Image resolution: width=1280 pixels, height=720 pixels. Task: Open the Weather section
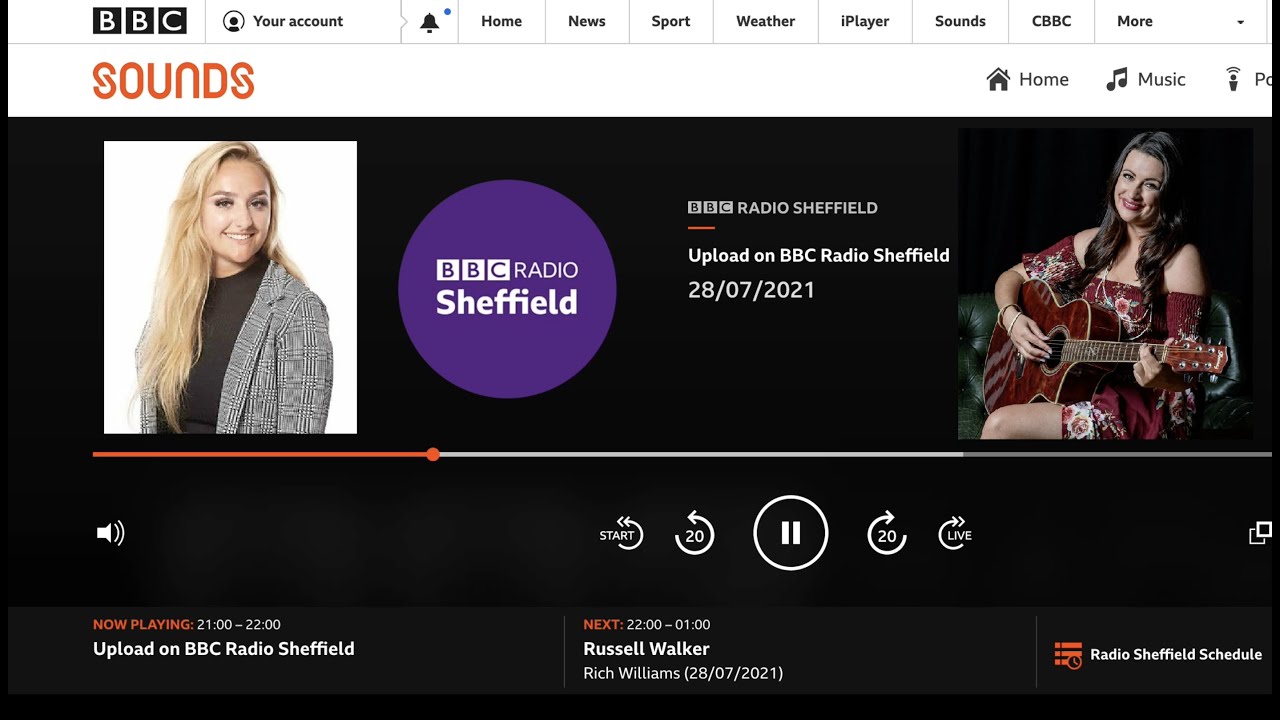(765, 21)
